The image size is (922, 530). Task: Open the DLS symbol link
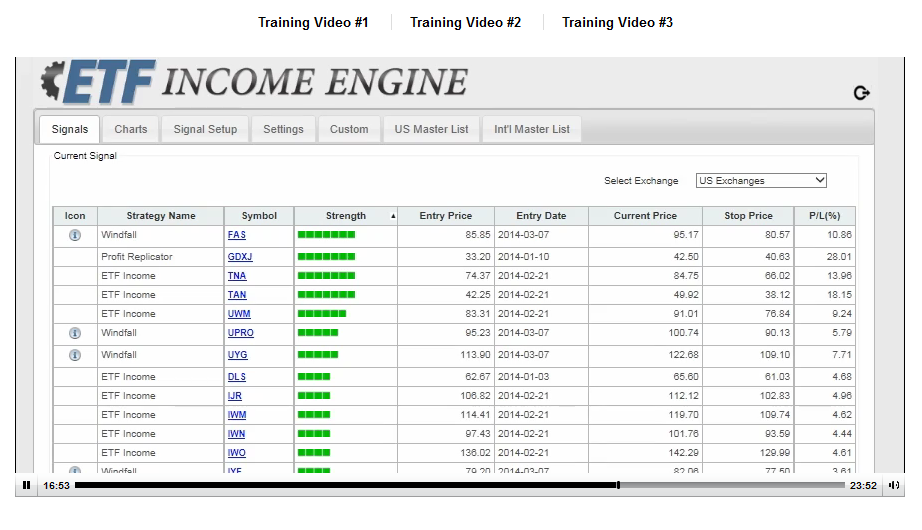(x=236, y=377)
